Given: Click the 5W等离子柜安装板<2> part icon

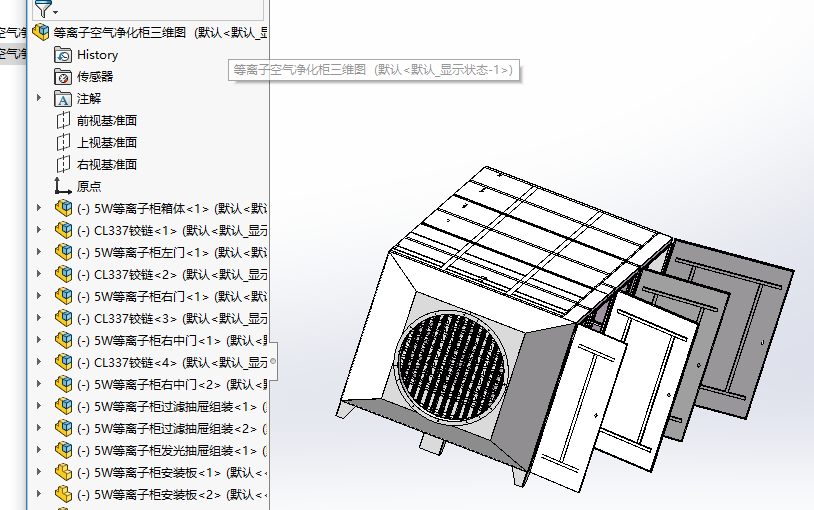Looking at the screenshot, I should coord(63,494).
